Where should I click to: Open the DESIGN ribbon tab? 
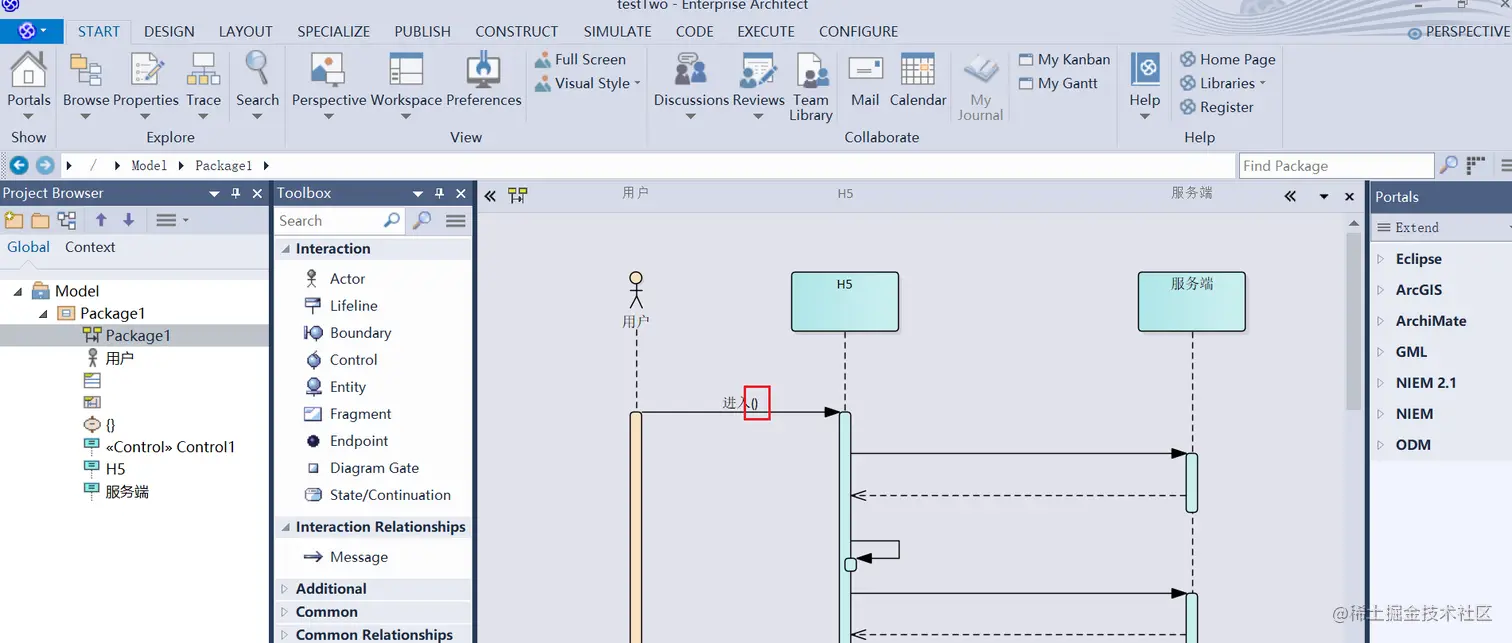(x=169, y=31)
